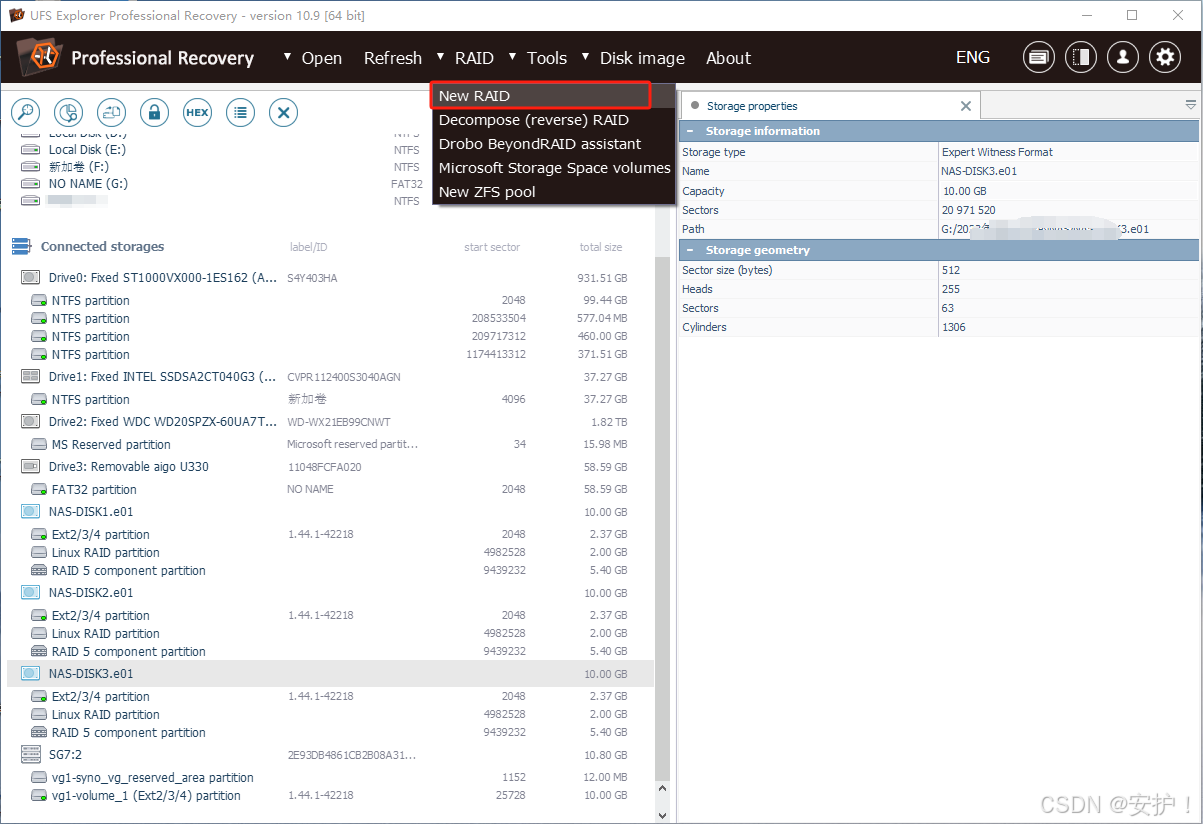Screen dimensions: 1203x824
Task: Click the list view icon in left toolbar
Action: pyautogui.click(x=240, y=113)
